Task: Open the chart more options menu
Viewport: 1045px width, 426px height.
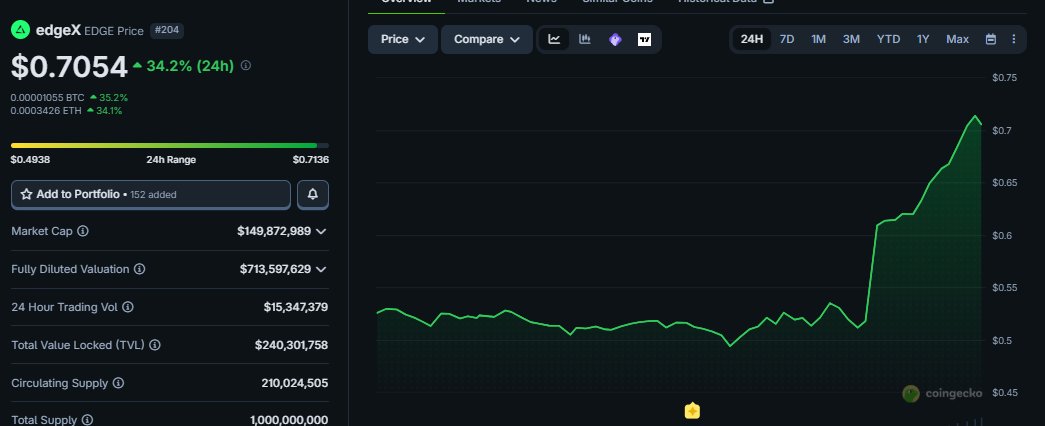Action: pyautogui.click(x=1014, y=39)
